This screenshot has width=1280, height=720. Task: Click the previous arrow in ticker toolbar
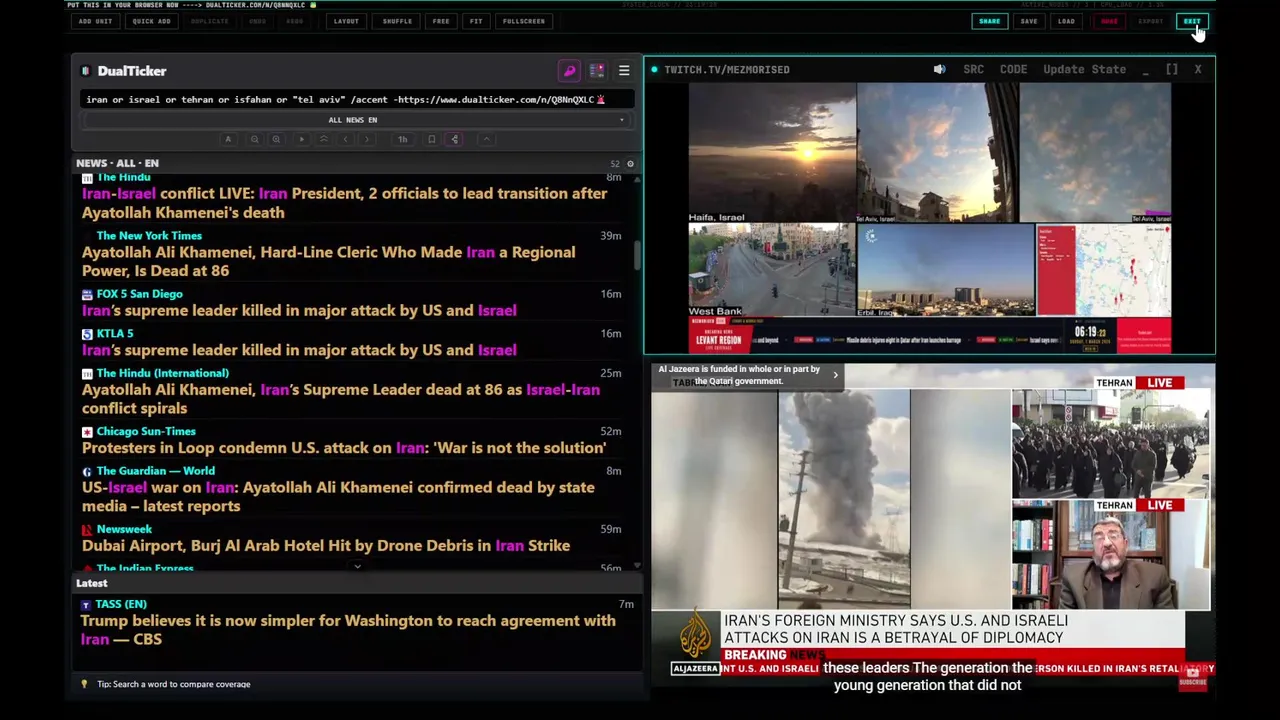tap(345, 139)
